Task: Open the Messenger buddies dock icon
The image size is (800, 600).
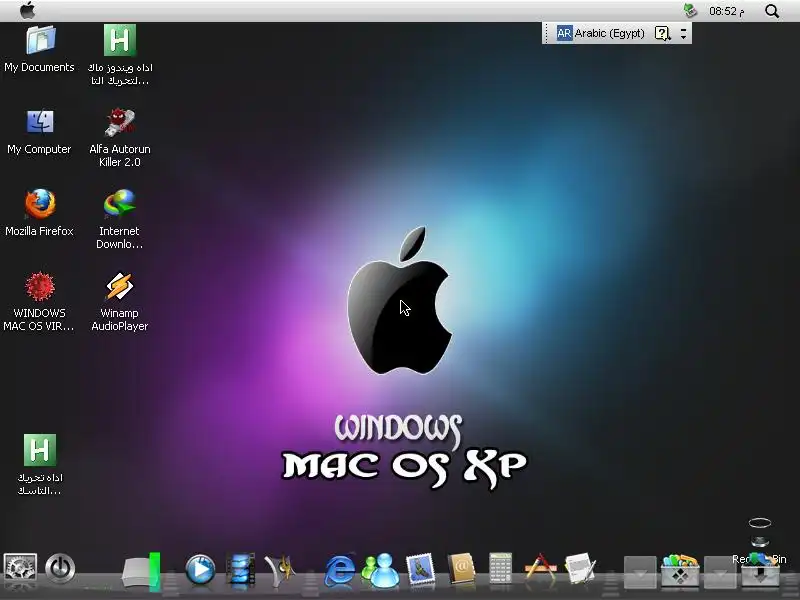Action: (x=381, y=569)
